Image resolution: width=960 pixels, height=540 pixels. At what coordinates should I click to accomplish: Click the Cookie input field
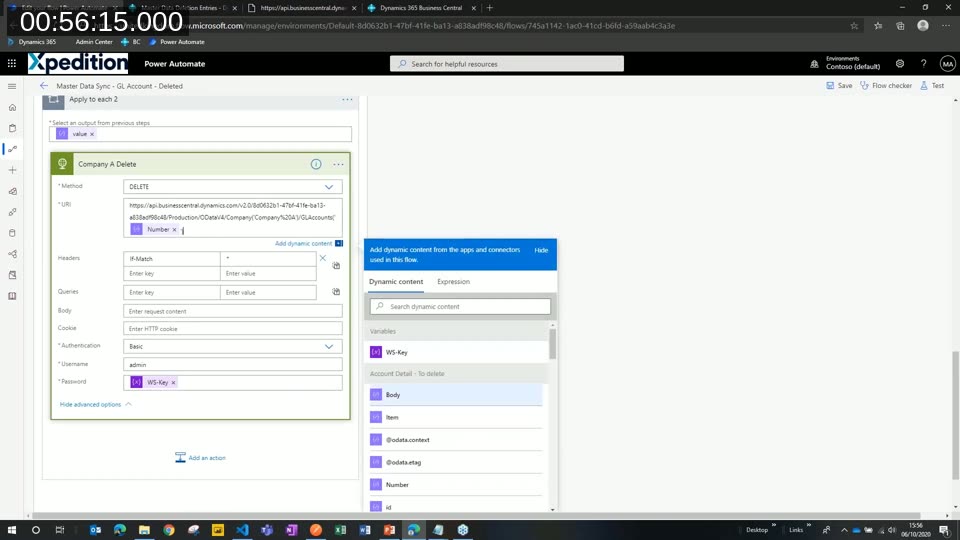pos(233,329)
